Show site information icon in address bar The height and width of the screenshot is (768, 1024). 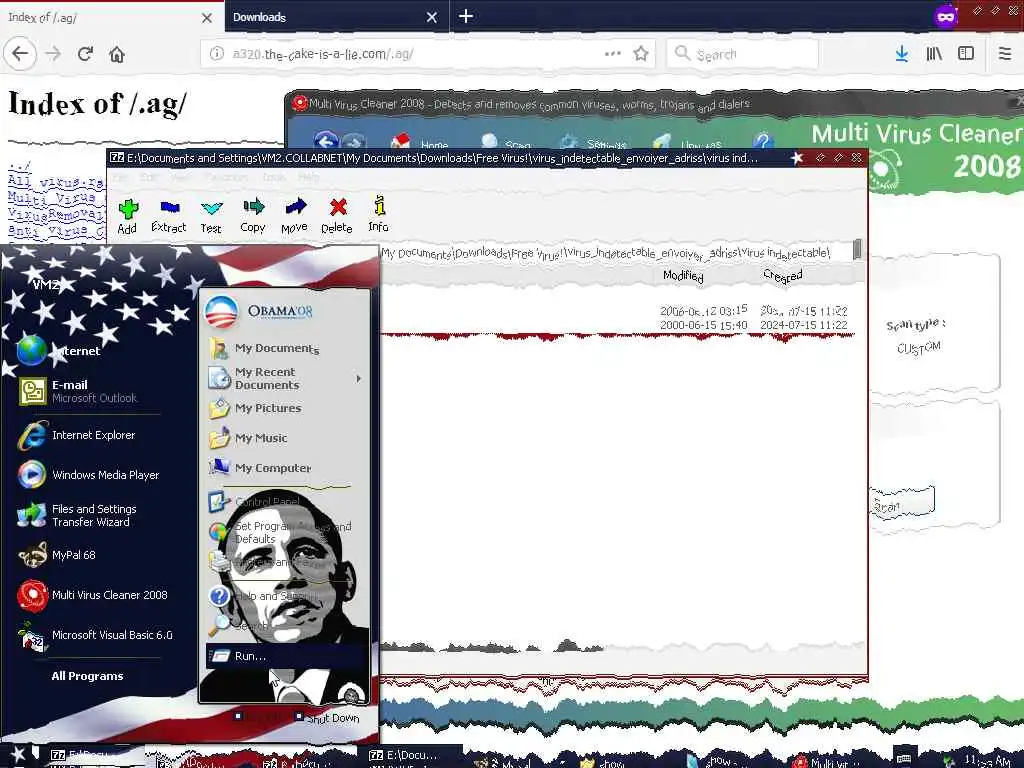[x=217, y=54]
